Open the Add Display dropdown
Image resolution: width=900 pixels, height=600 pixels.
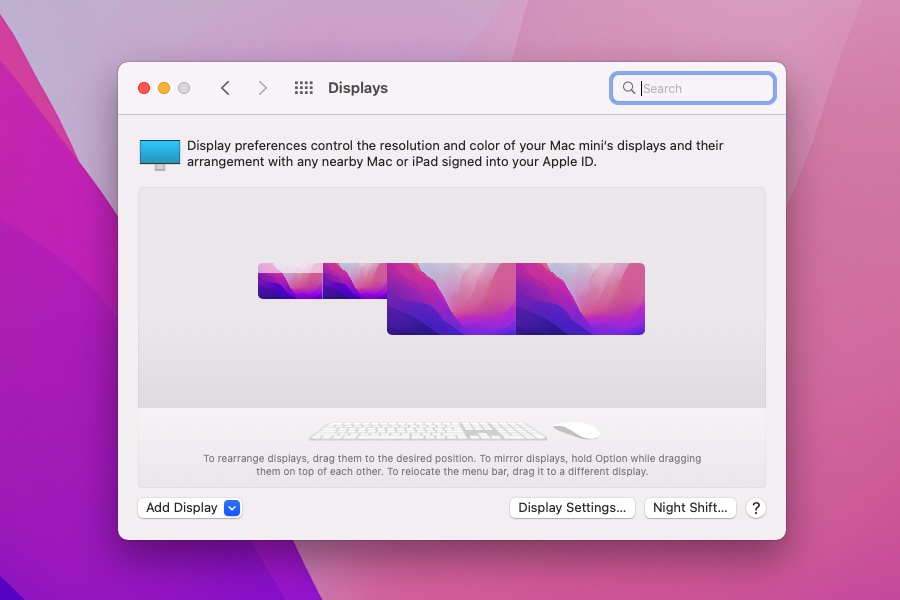(189, 508)
